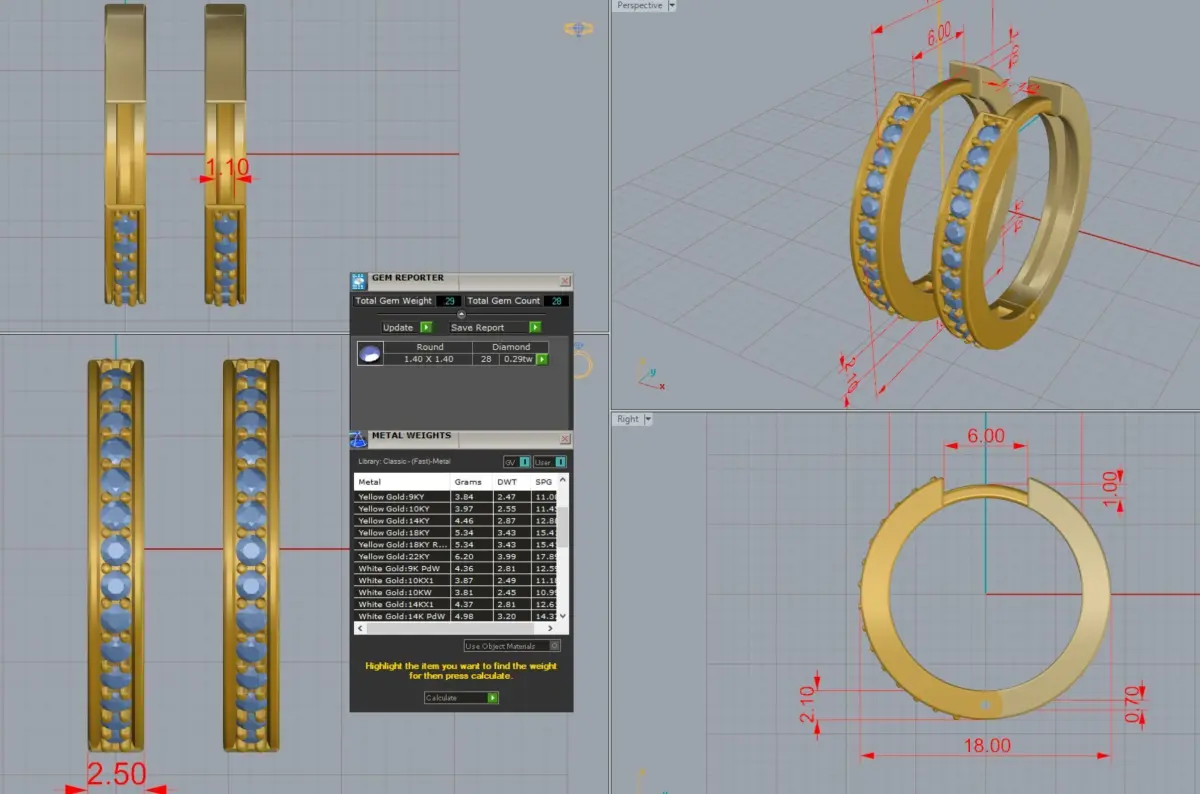Toggle the Use Object Materials option
The height and width of the screenshot is (794, 1200).
[x=512, y=646]
